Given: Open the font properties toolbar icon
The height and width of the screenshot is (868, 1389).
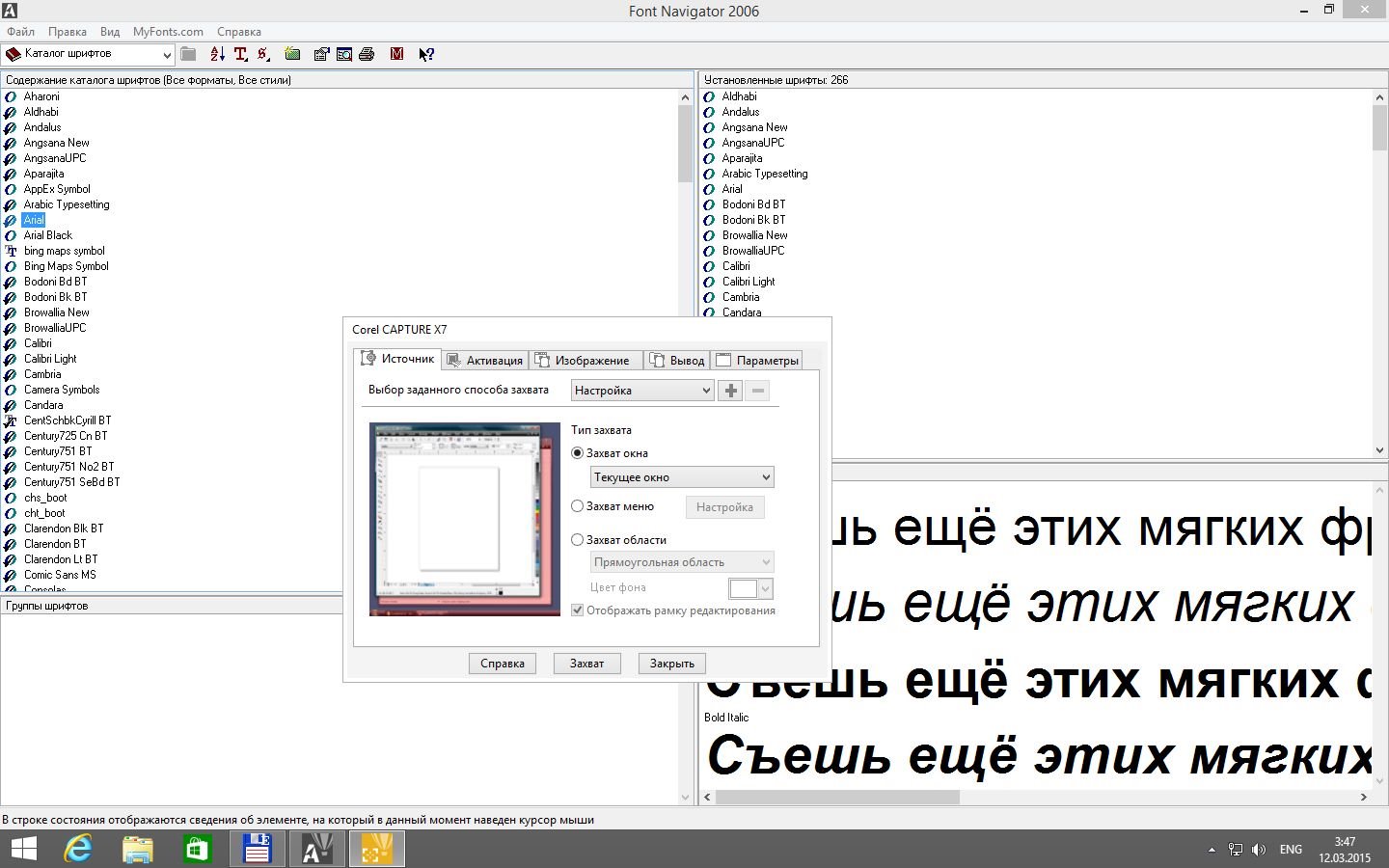Looking at the screenshot, I should pyautogui.click(x=322, y=54).
